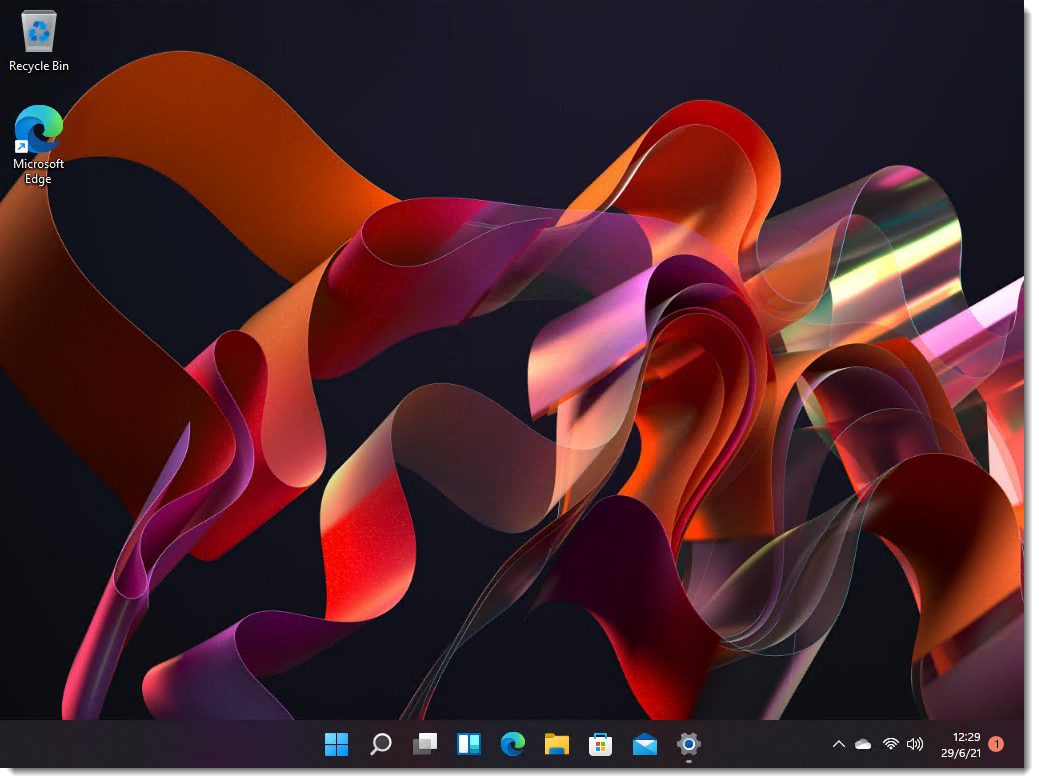Image resolution: width=1039 pixels, height=783 pixels.
Task: Open notification center via the badge showing 1
Action: point(995,744)
